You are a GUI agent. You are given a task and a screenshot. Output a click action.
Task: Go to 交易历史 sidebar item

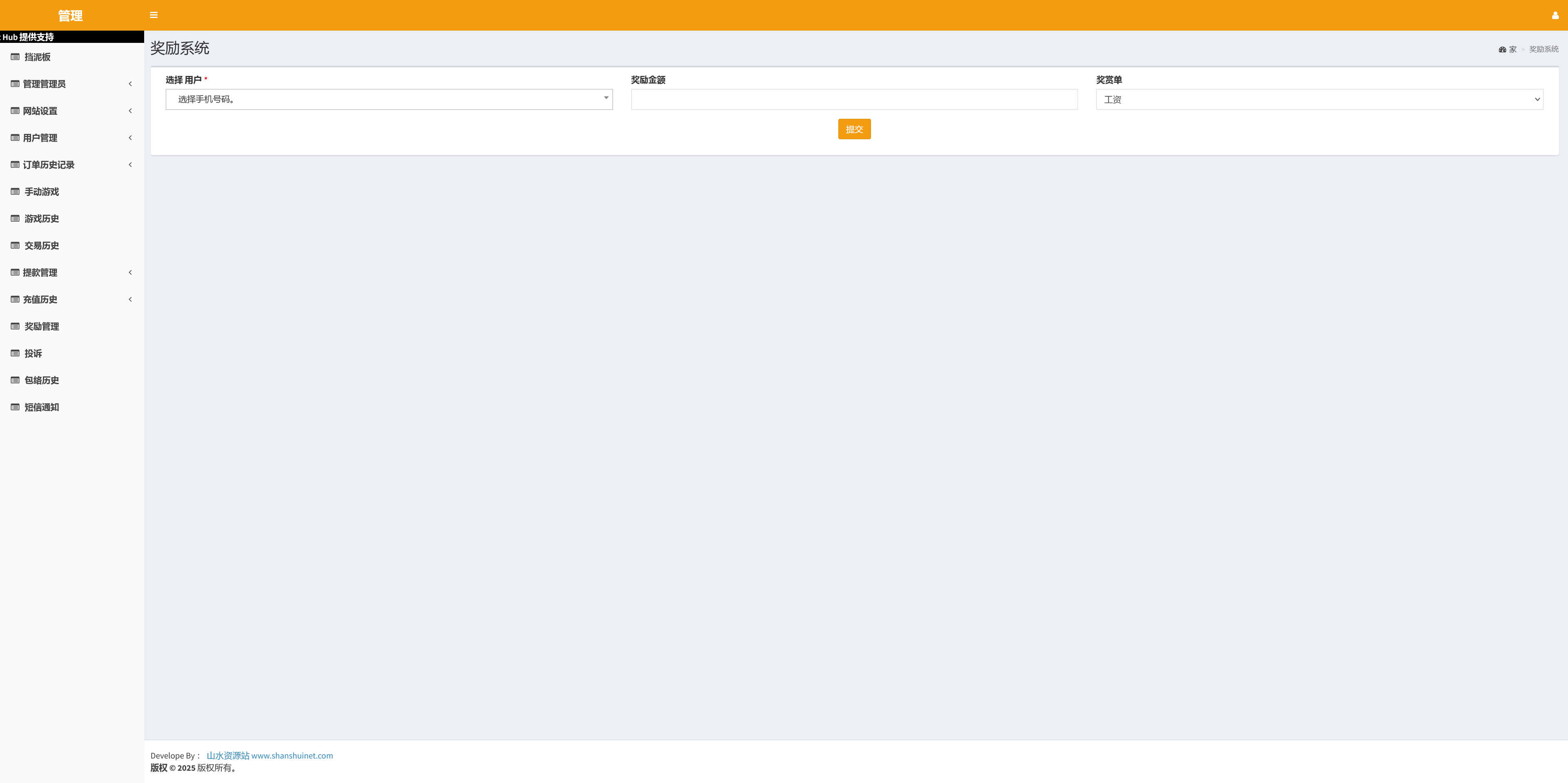[x=41, y=246]
